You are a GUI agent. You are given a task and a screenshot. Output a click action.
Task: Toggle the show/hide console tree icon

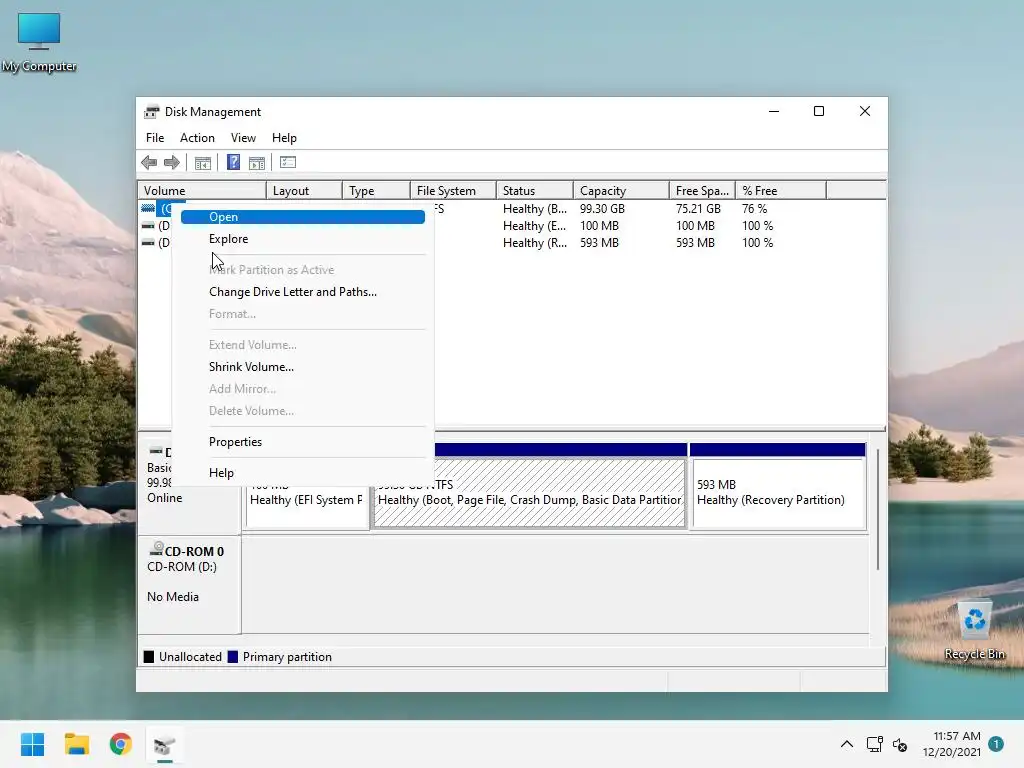(203, 163)
